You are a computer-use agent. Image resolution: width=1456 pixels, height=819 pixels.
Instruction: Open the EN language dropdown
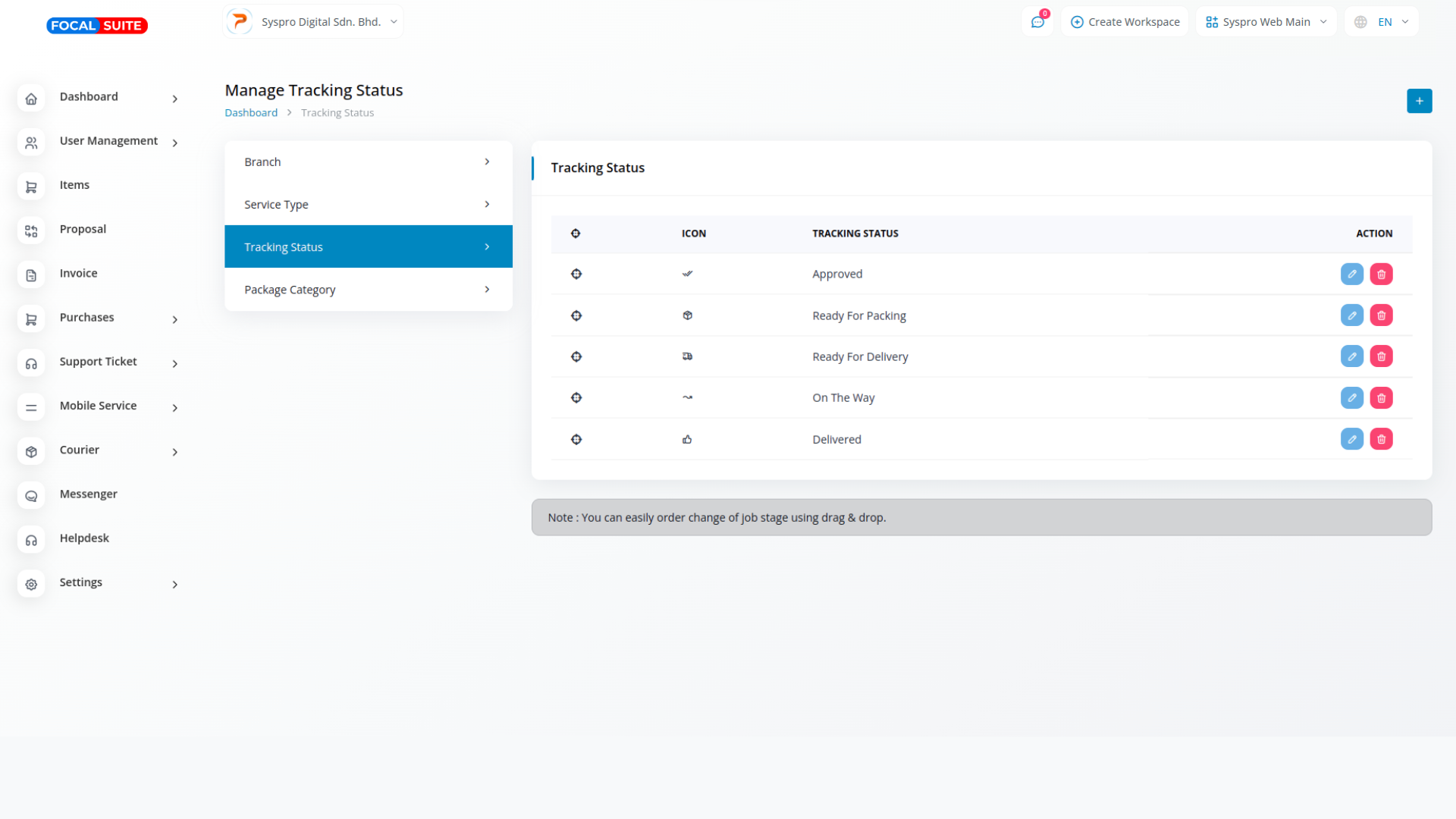click(1381, 22)
